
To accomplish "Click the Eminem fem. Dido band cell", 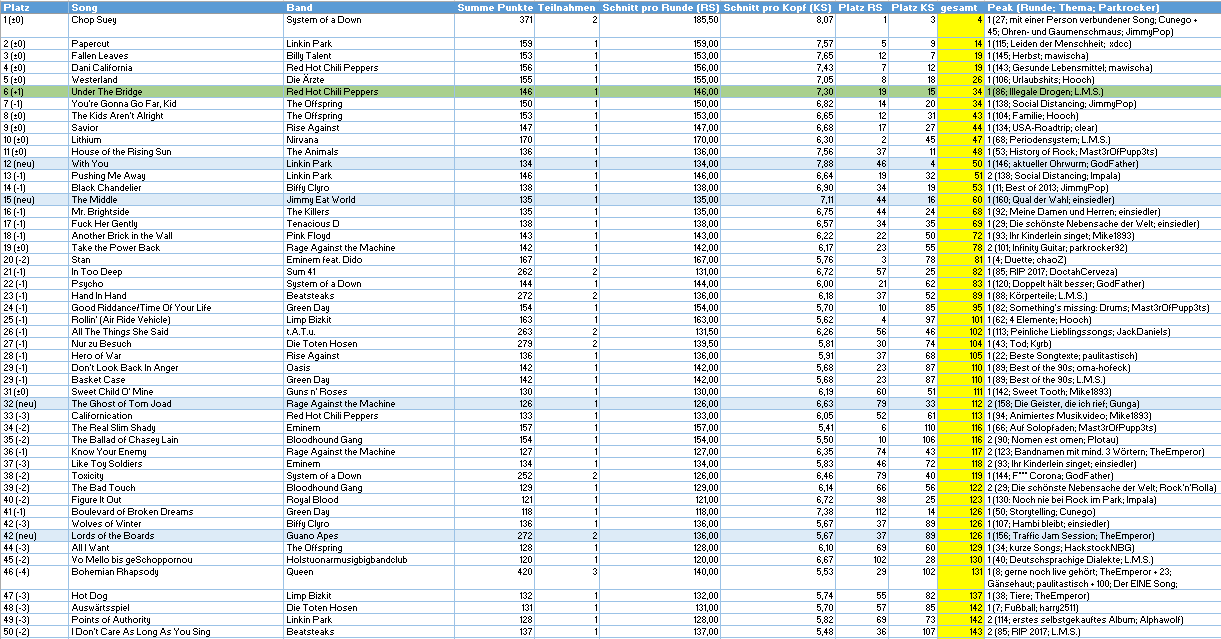I will point(368,260).
